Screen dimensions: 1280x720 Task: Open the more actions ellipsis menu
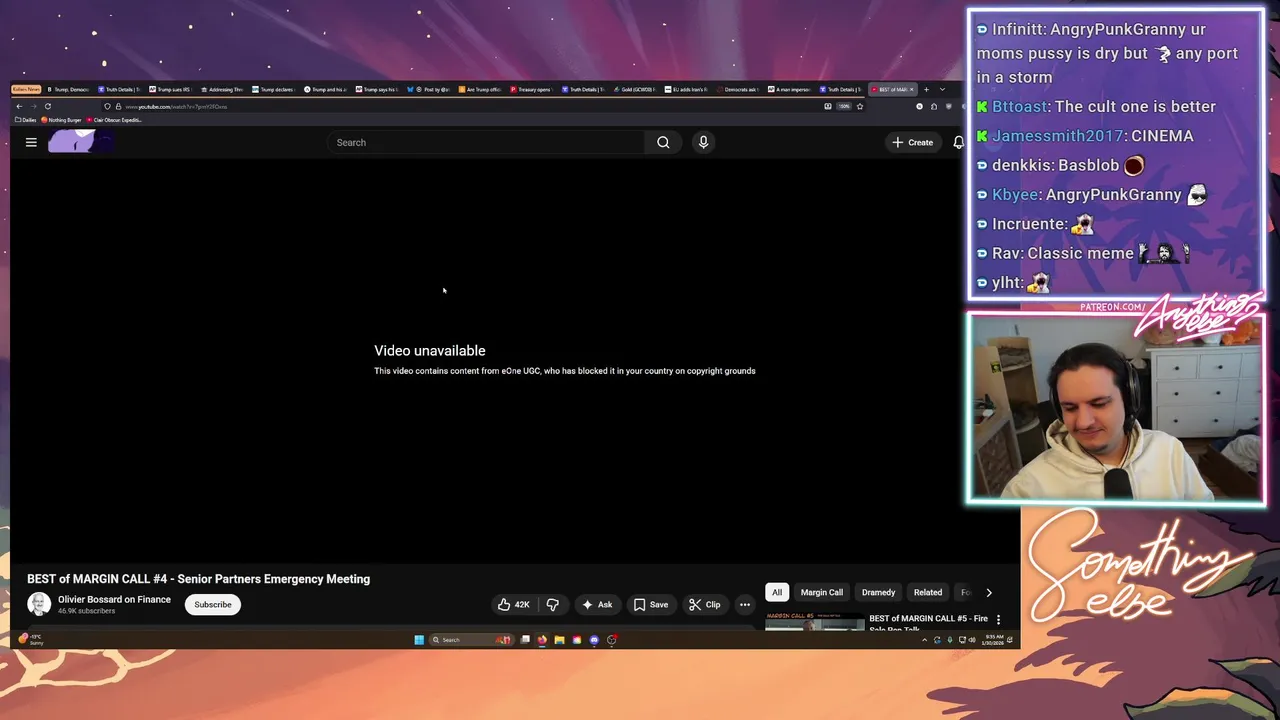744,604
